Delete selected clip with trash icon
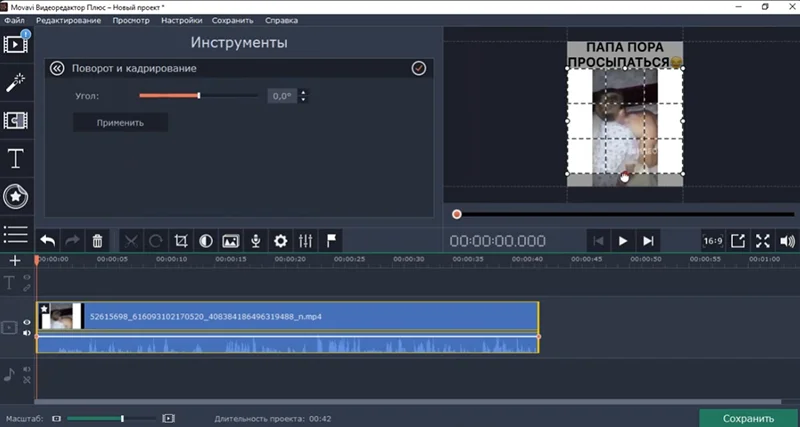800x427 pixels. (x=97, y=241)
